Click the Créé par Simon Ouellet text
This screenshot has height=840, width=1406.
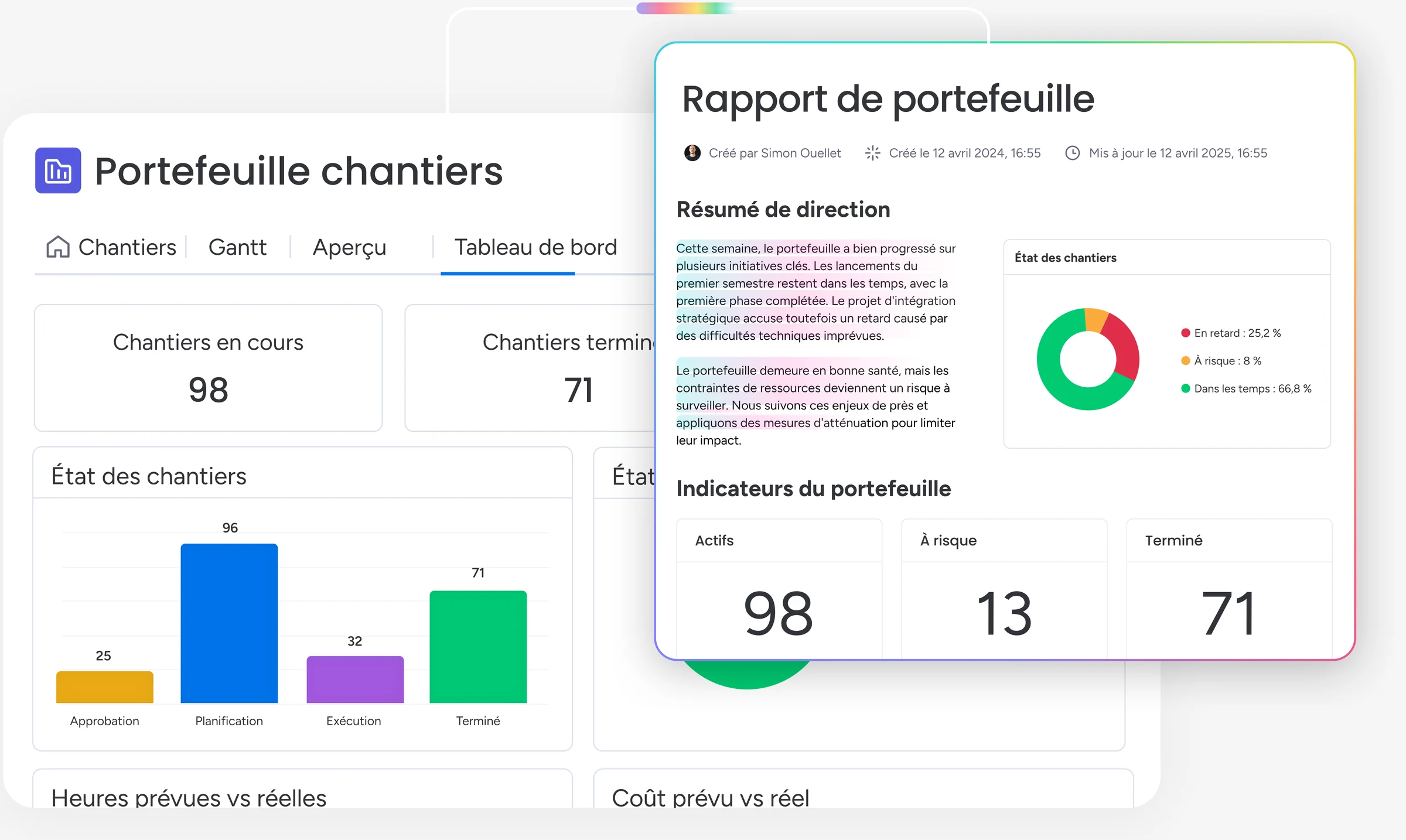[x=775, y=153]
